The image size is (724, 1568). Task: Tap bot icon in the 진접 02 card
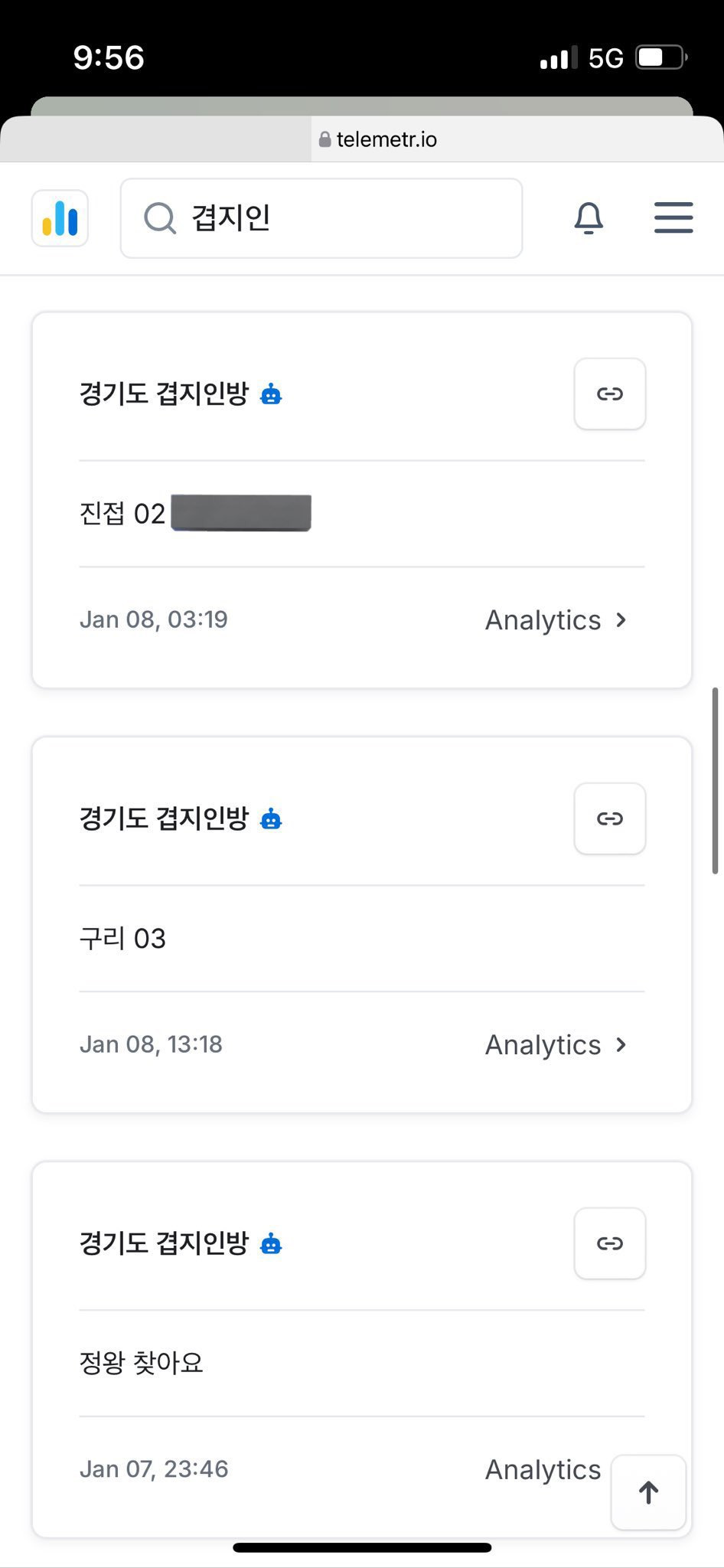(271, 394)
